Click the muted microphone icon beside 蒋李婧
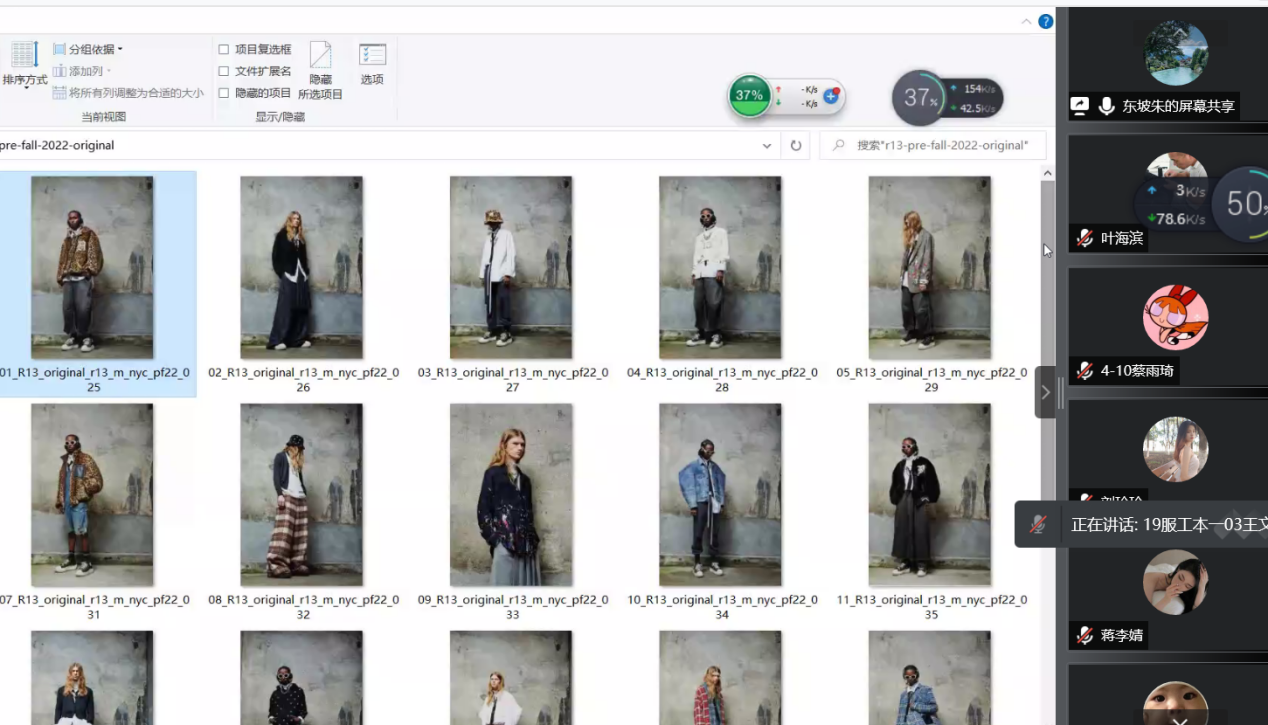Image resolution: width=1268 pixels, height=725 pixels. pos(1085,635)
